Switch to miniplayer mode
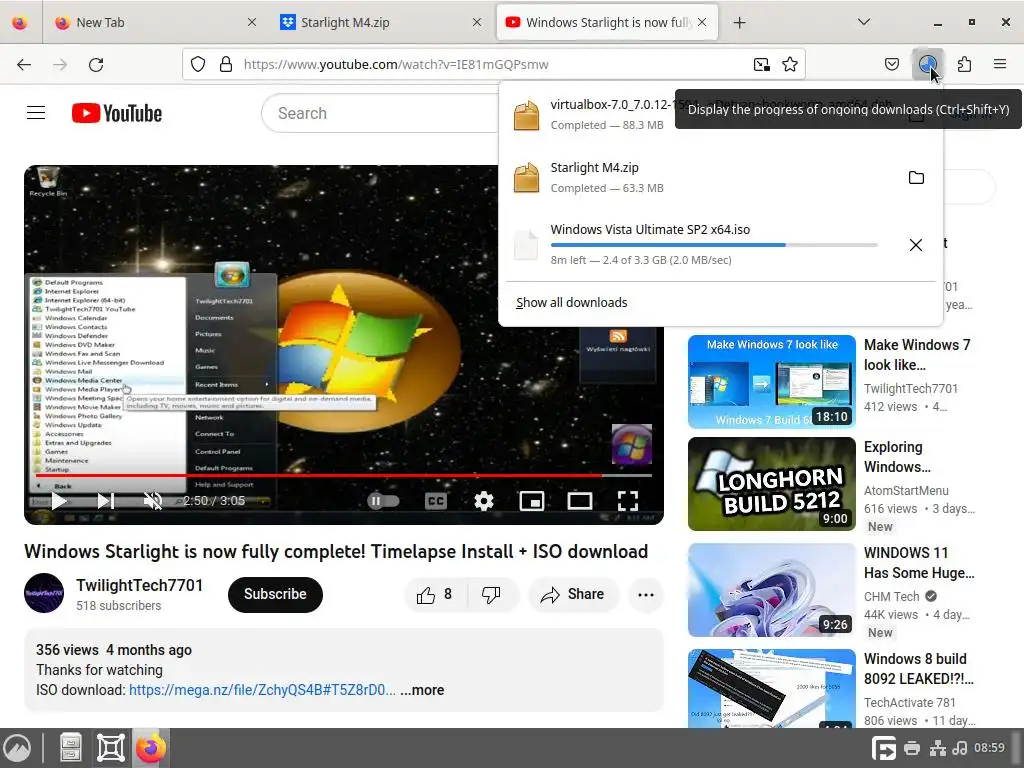This screenshot has width=1024, height=768. click(532, 501)
